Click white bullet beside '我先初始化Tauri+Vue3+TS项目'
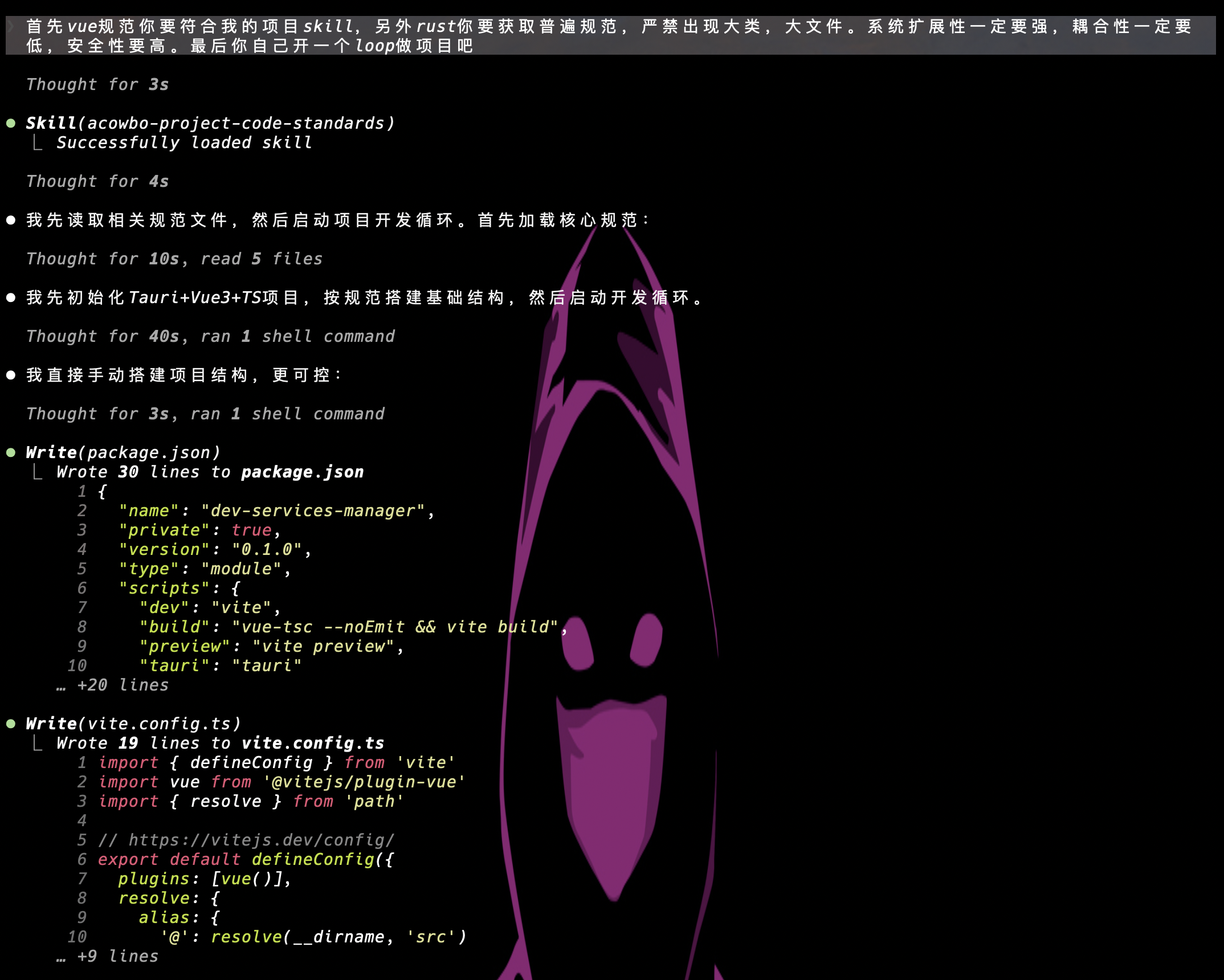Screen dimensions: 1224x980 (x=11, y=297)
